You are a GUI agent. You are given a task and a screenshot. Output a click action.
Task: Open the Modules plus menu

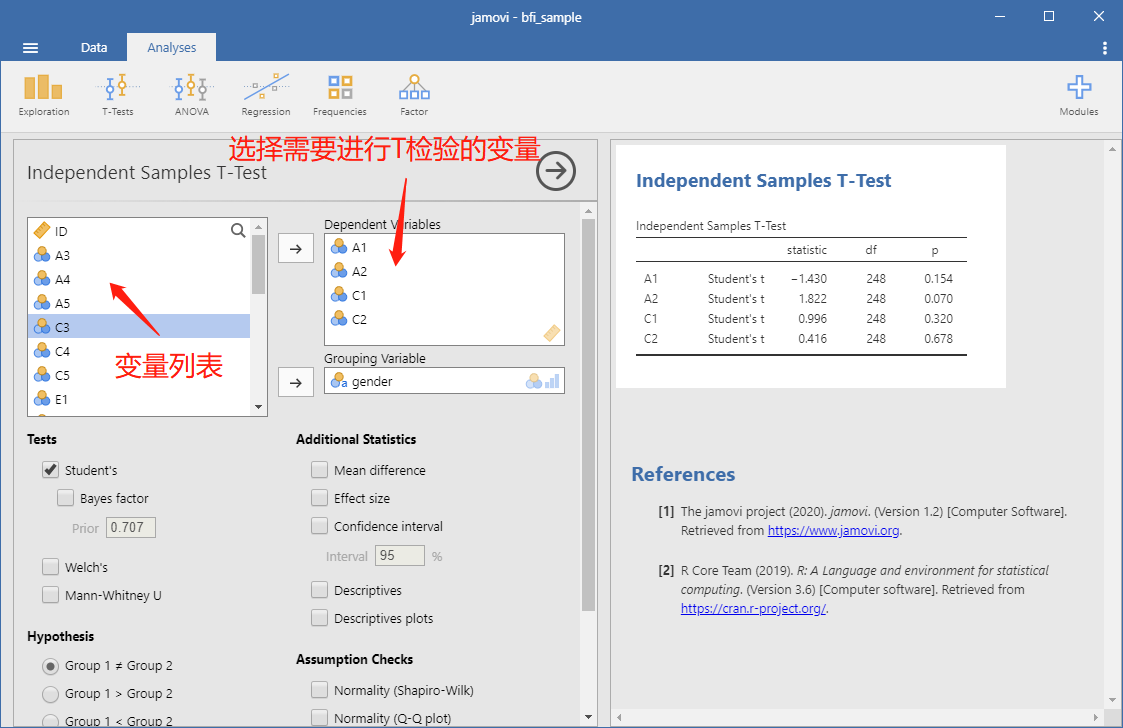click(1079, 95)
